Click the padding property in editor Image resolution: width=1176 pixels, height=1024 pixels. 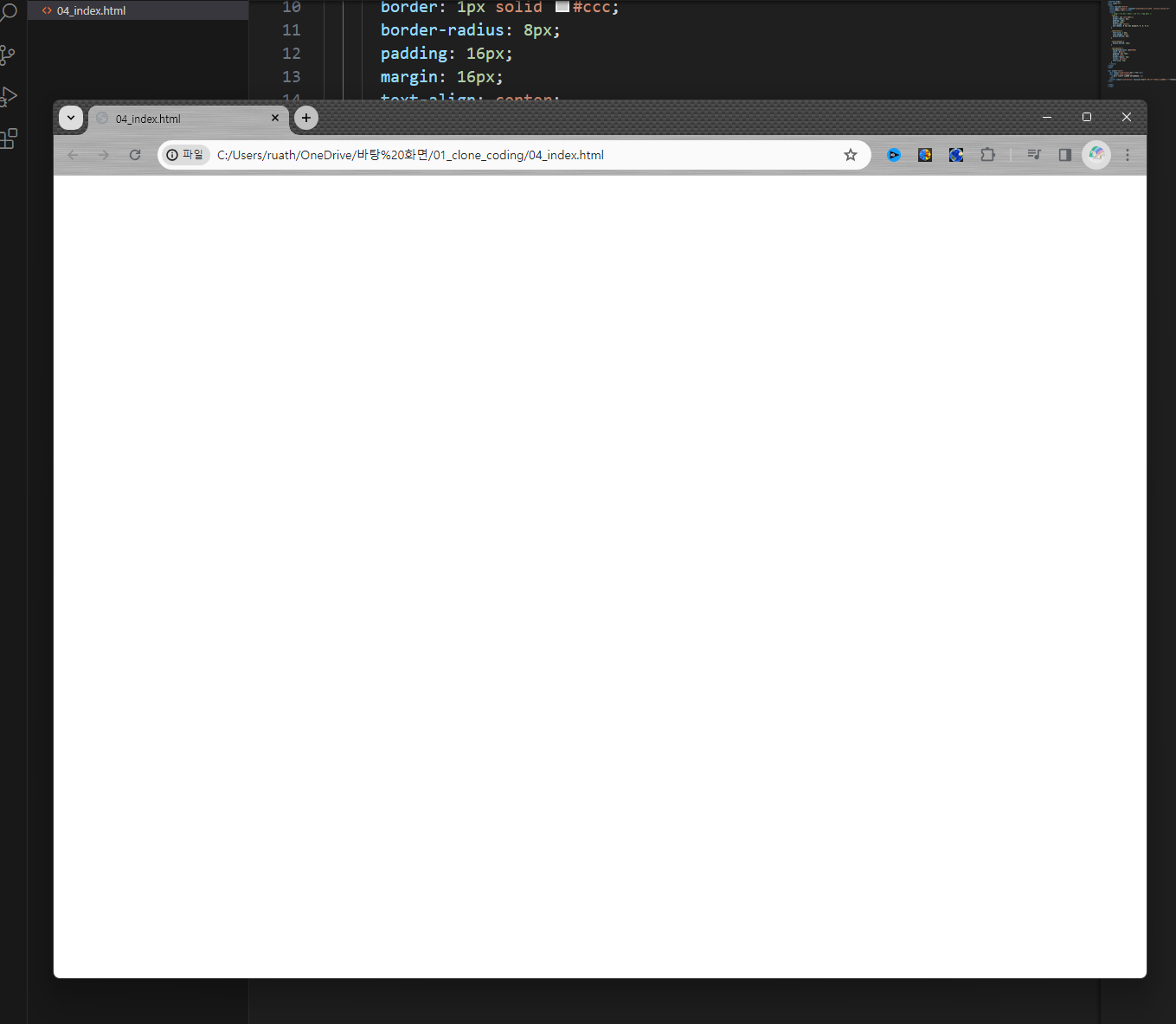click(x=414, y=54)
